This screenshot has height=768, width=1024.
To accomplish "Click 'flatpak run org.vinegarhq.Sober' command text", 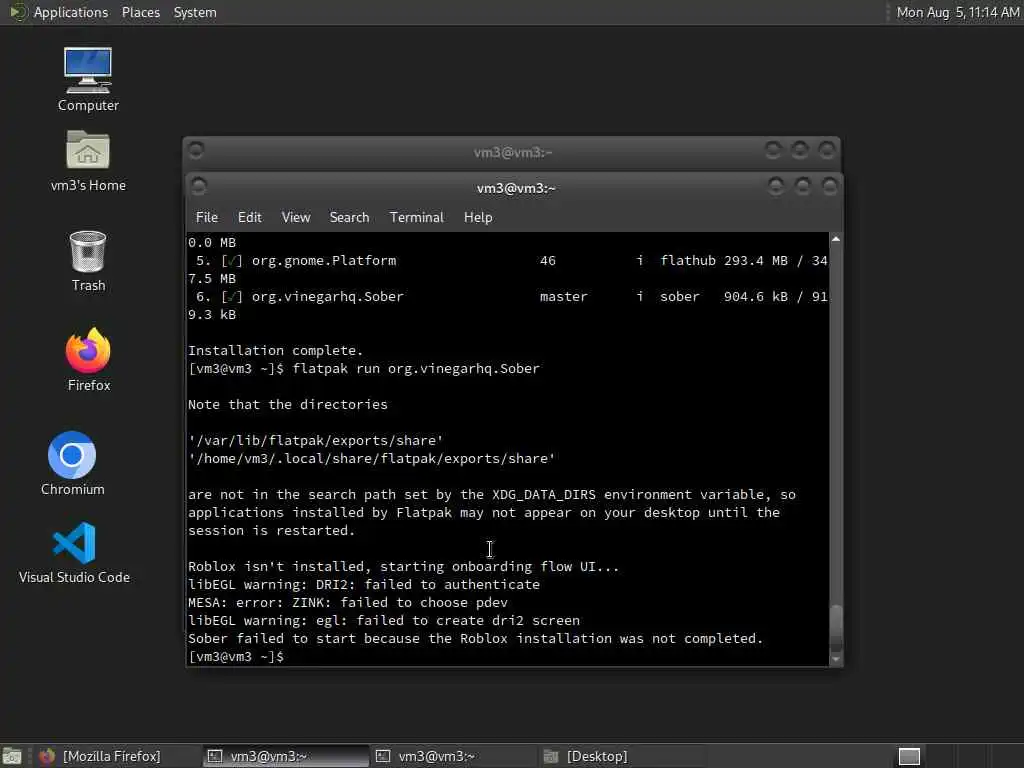I will 416,368.
